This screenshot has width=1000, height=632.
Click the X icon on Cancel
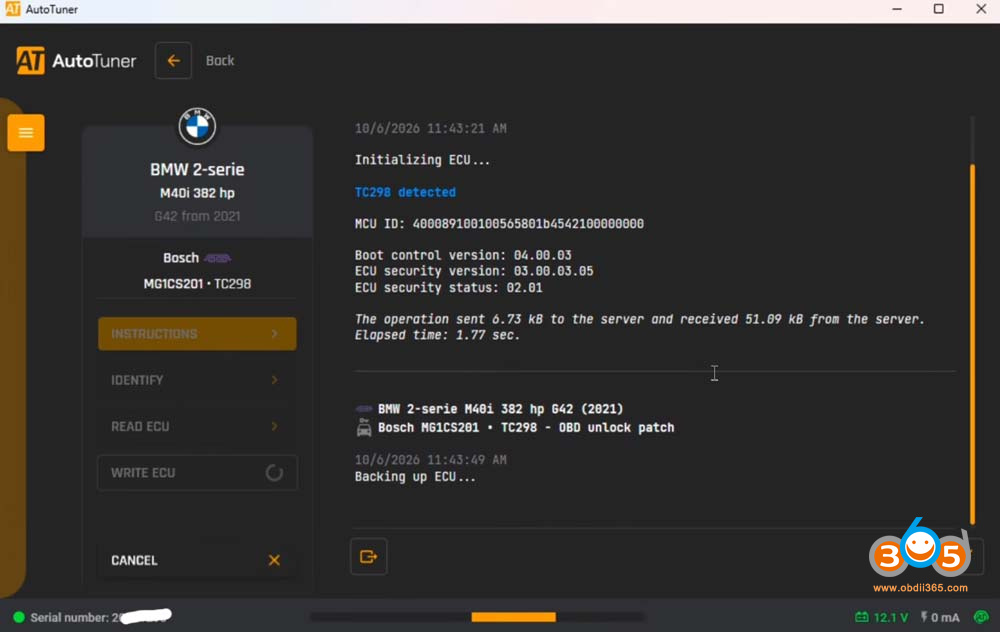[x=274, y=560]
